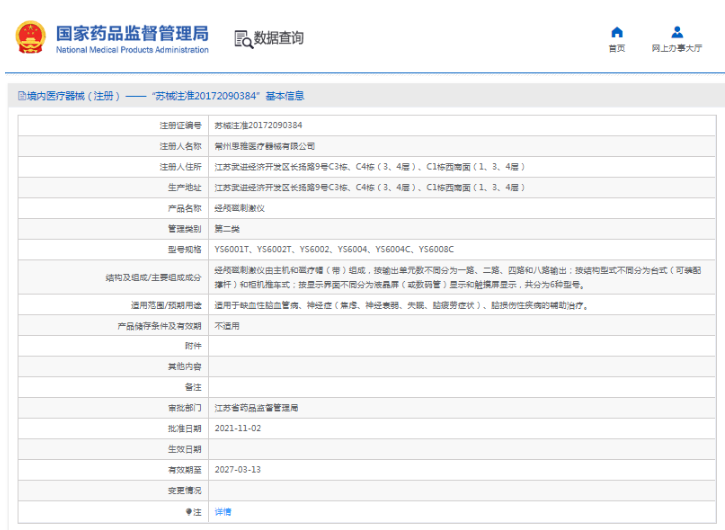Click National Medical Products Administration text
The height and width of the screenshot is (530, 725).
132,49
